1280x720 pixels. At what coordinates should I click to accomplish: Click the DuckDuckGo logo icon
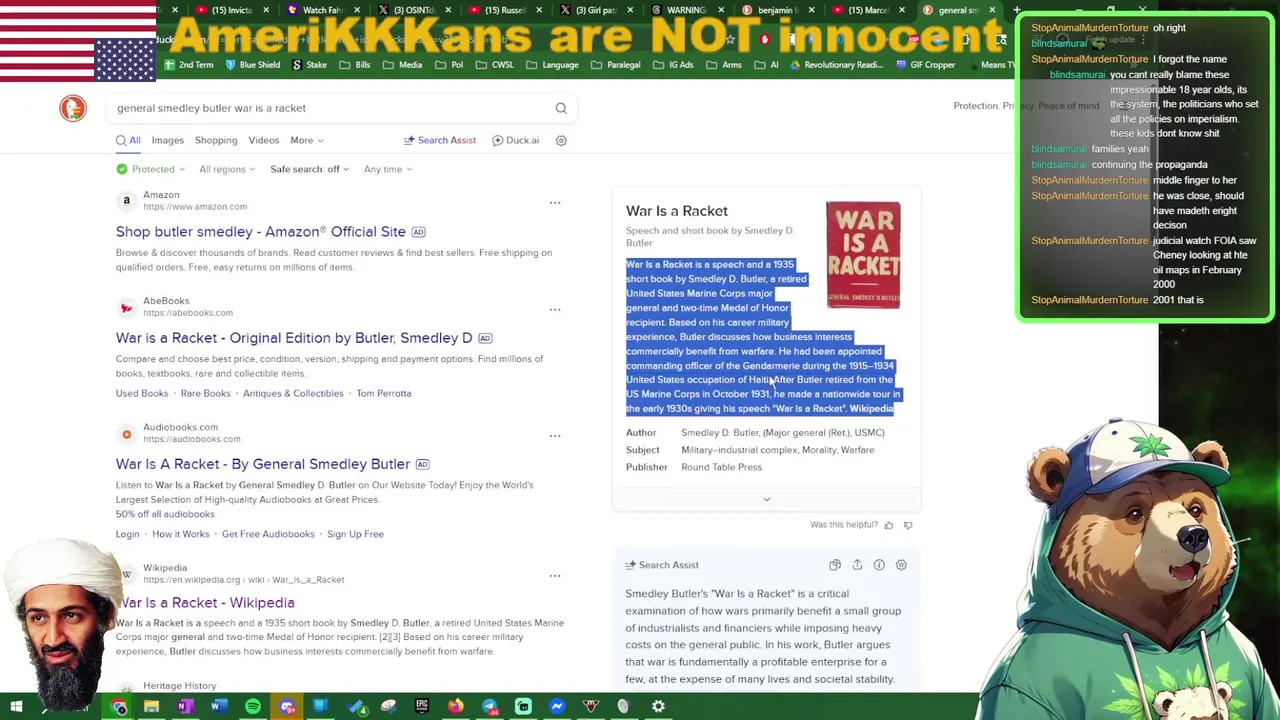(73, 108)
